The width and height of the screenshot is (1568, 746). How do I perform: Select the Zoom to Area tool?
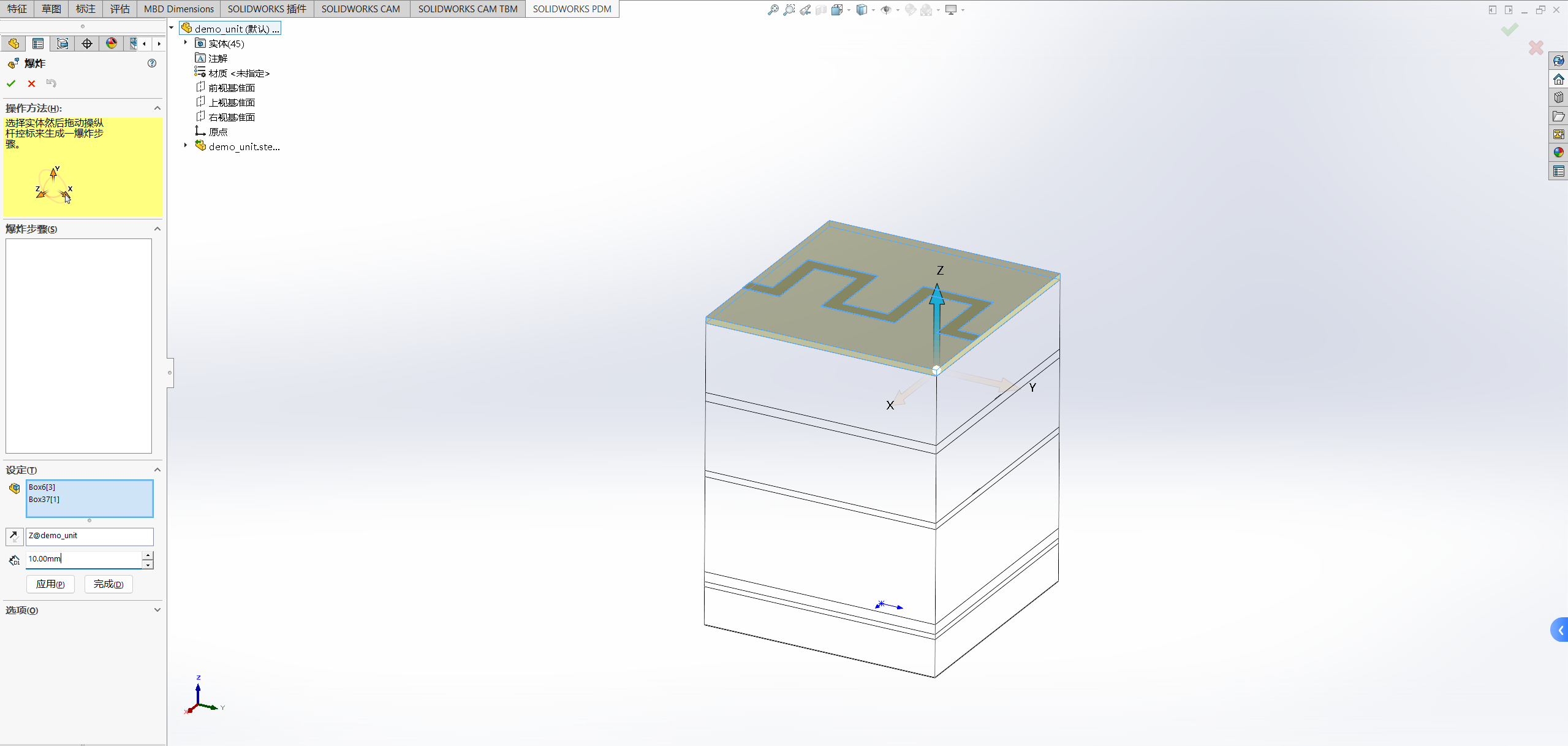tap(789, 10)
